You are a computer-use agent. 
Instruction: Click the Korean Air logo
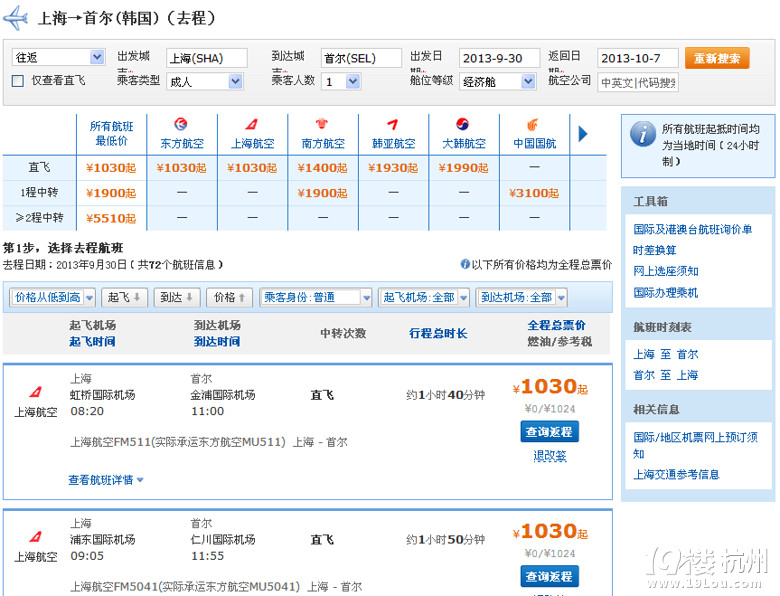point(463,124)
